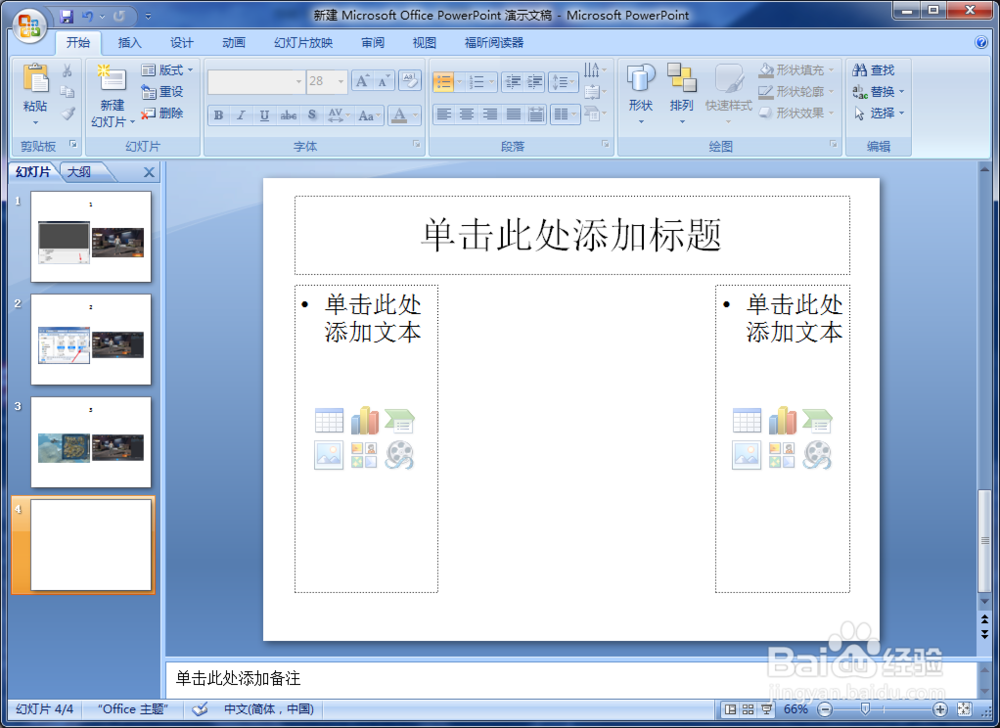Toggle bold formatting
The width and height of the screenshot is (1000, 728).
217,115
